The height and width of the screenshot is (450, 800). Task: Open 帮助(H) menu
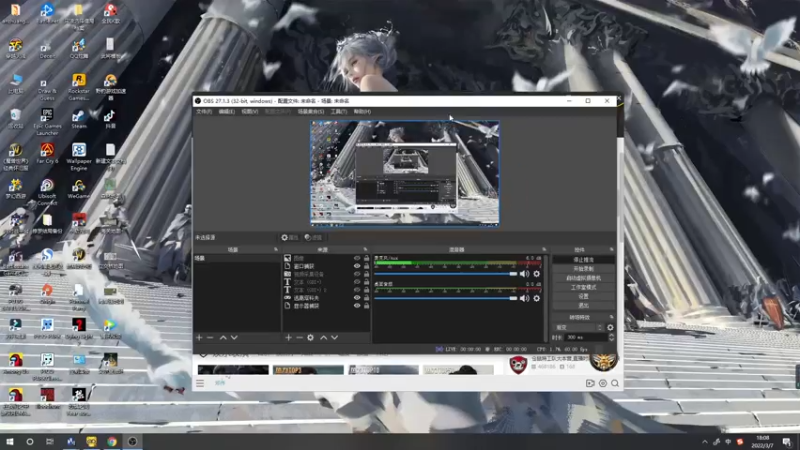pos(362,111)
